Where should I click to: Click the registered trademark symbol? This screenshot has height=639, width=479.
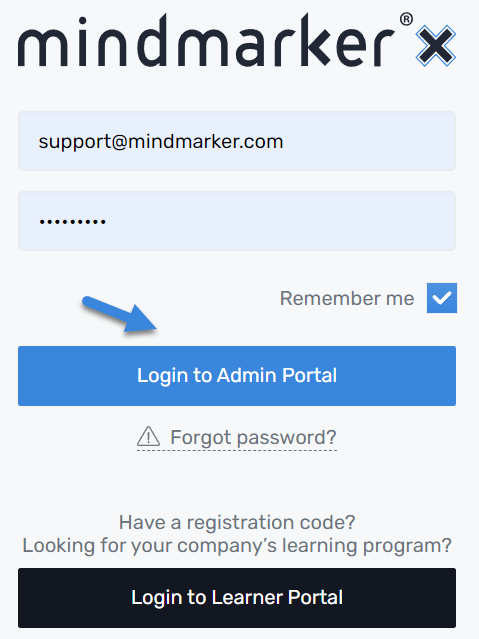[x=406, y=19]
